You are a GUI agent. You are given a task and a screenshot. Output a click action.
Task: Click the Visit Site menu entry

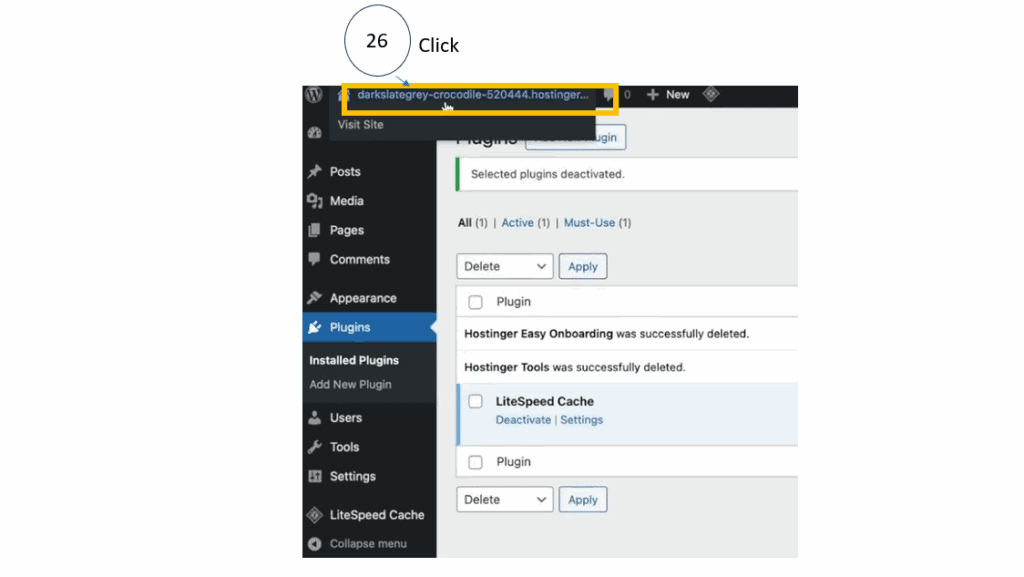(360, 125)
